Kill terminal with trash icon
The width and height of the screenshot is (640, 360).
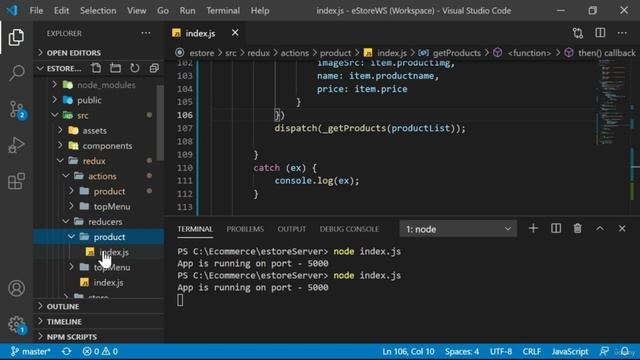point(578,229)
